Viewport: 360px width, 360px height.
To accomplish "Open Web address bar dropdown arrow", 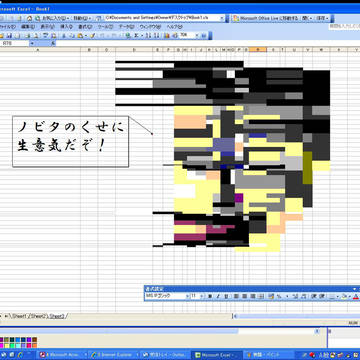I will (221, 18).
